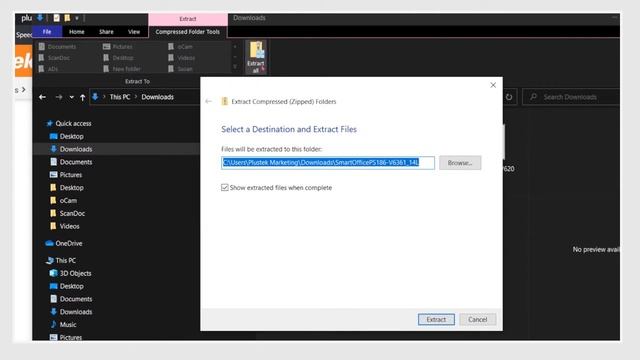Select Quick access in navigation pane
640x360 pixels.
pos(73,123)
